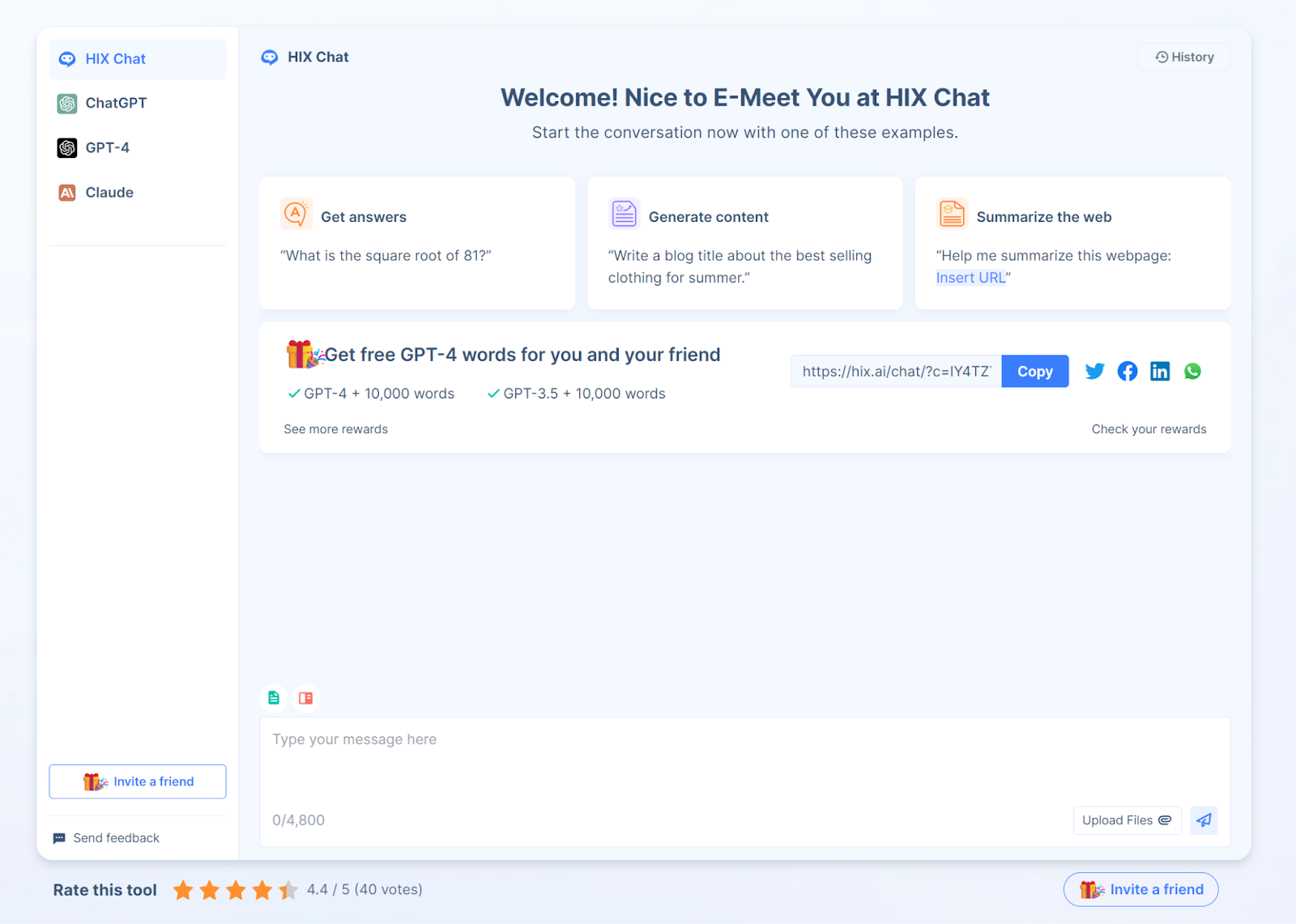
Task: Open Send feedback
Action: pos(106,838)
